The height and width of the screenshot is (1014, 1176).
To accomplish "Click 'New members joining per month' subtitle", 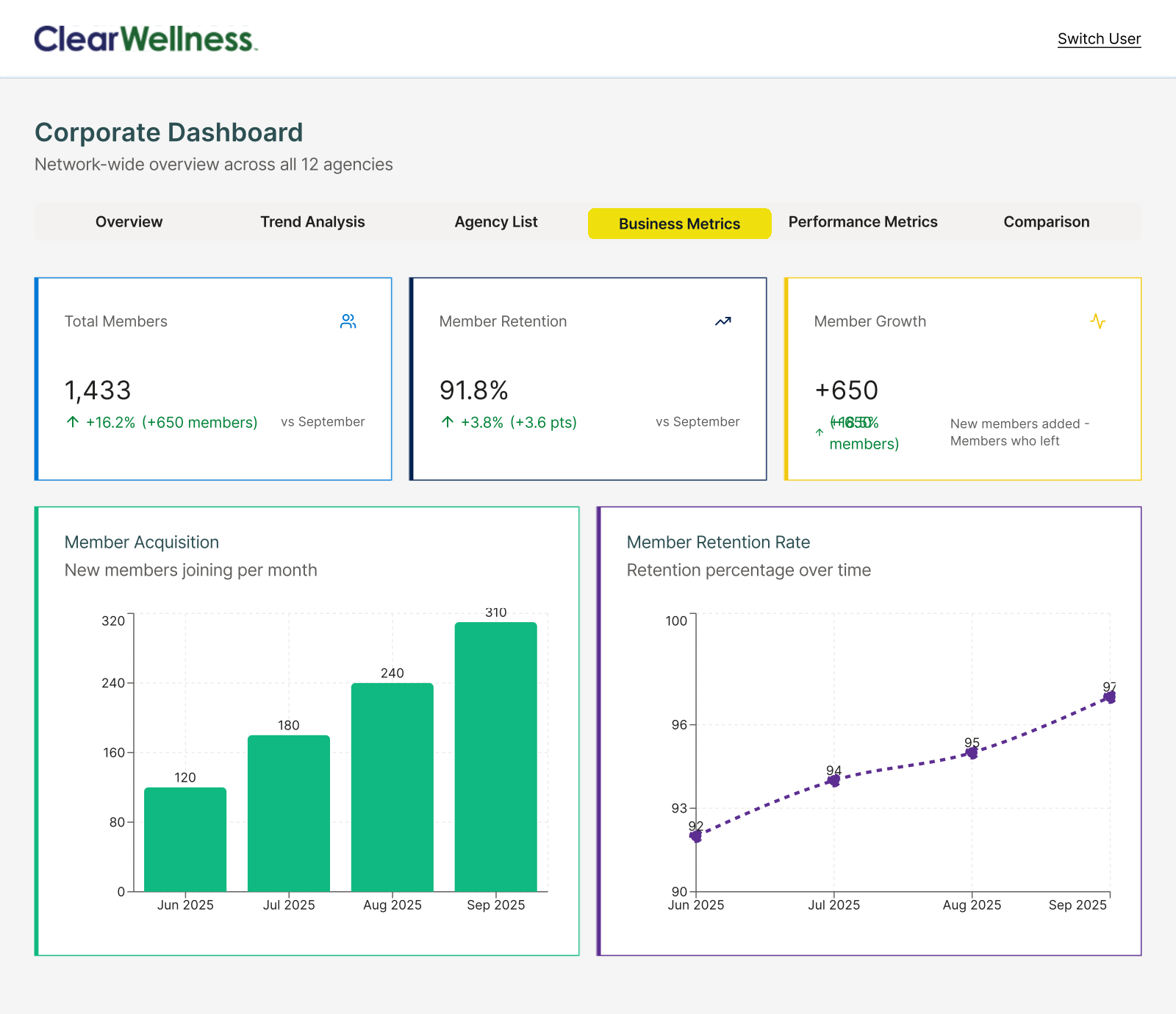I will tap(191, 570).
